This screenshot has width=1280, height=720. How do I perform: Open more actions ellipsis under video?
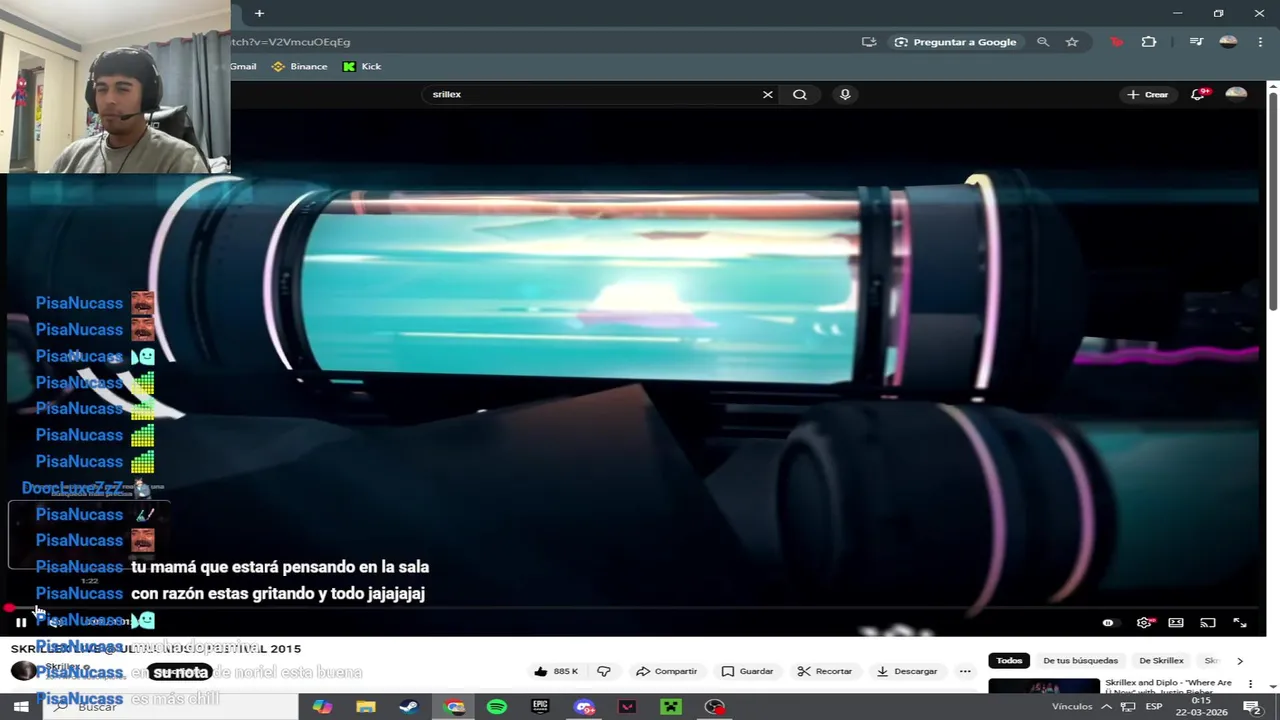pos(965,671)
